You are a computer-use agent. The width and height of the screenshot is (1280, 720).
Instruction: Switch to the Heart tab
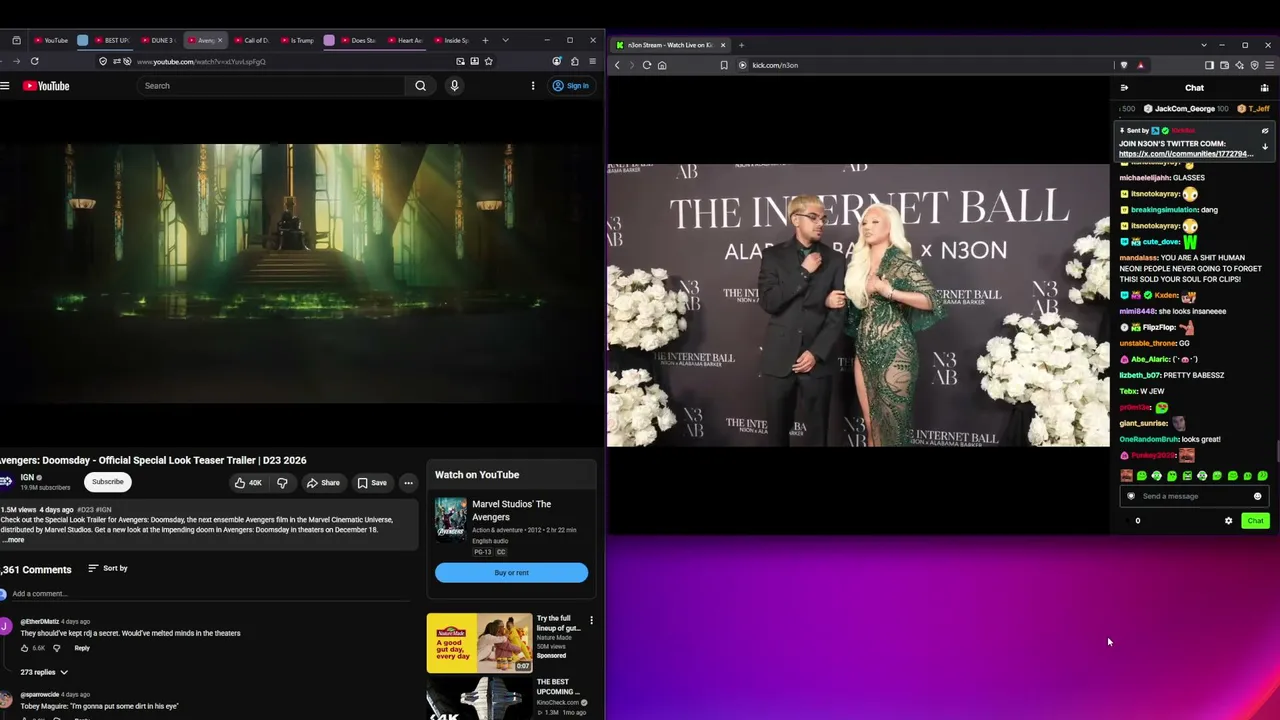point(406,40)
